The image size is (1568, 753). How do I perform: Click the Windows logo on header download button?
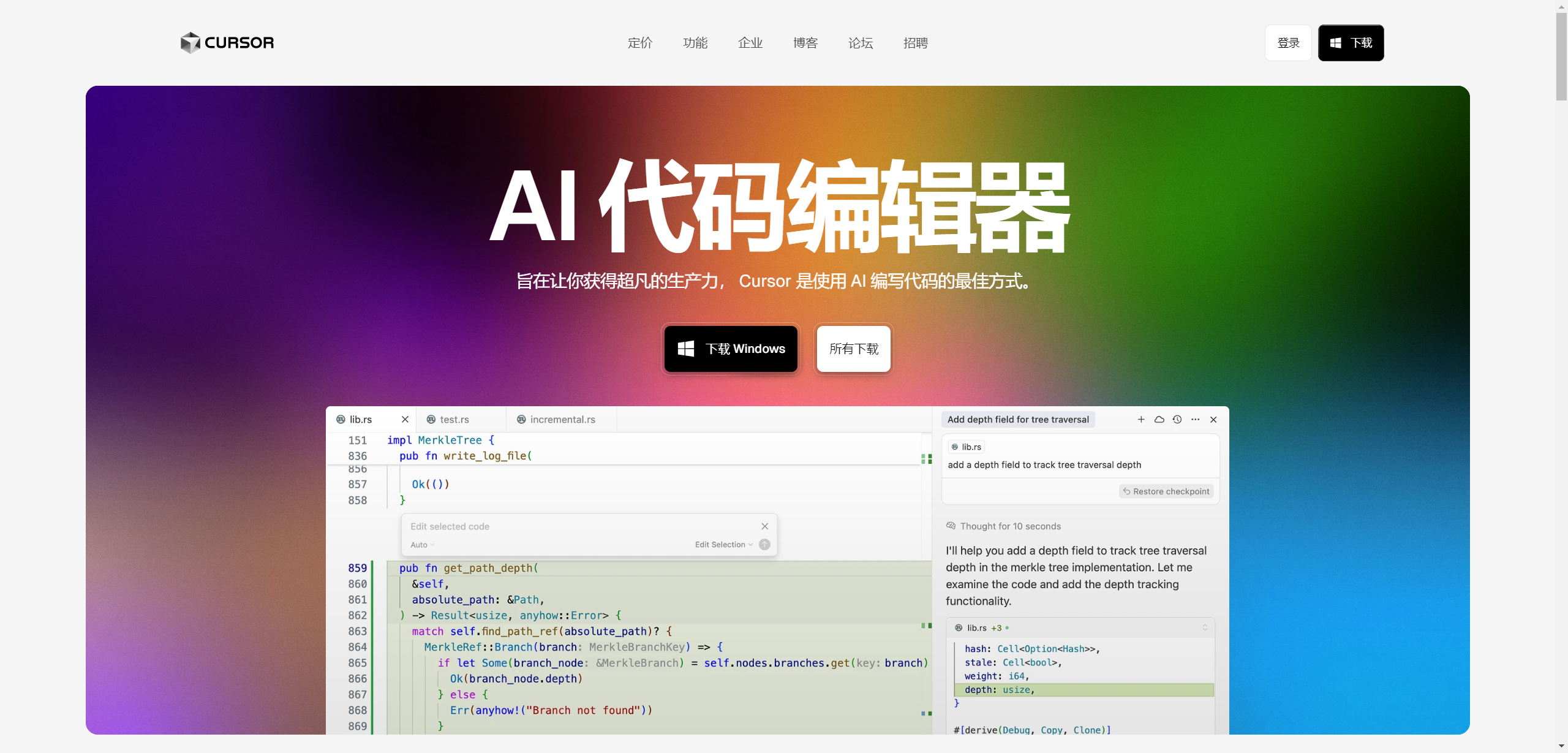1336,43
